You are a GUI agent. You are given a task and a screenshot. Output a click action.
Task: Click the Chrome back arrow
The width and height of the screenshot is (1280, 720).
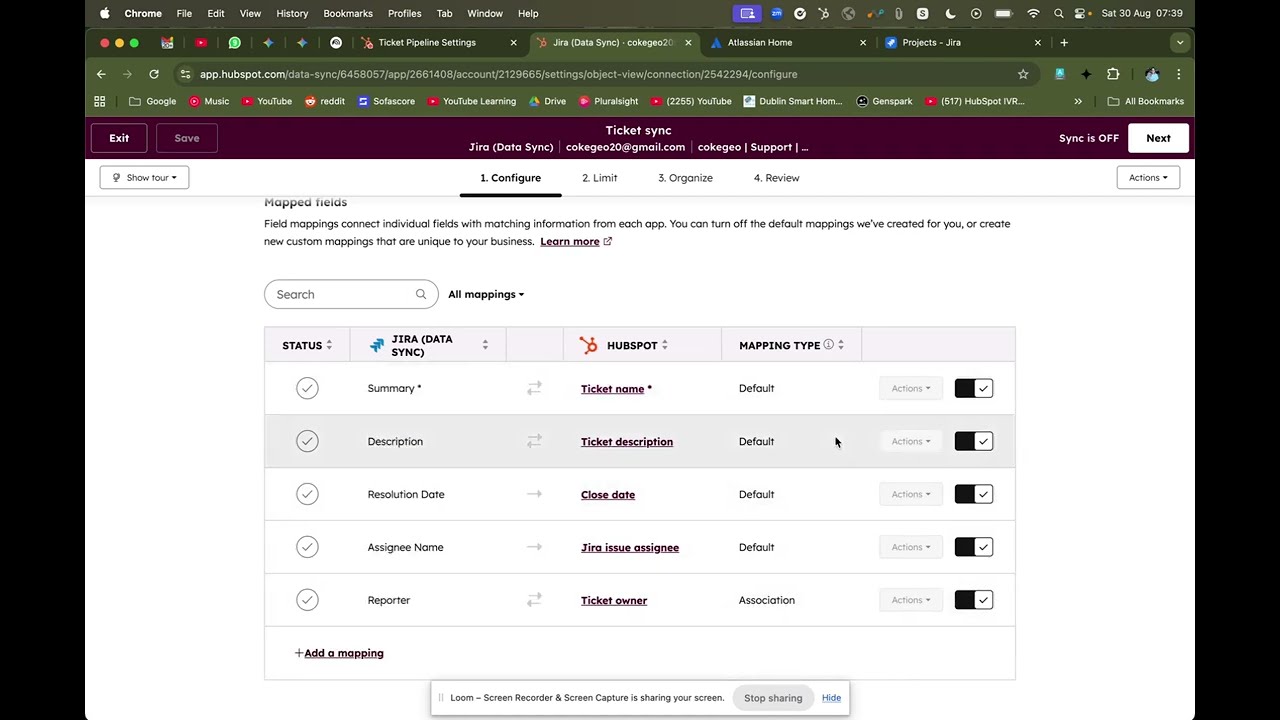click(x=101, y=74)
